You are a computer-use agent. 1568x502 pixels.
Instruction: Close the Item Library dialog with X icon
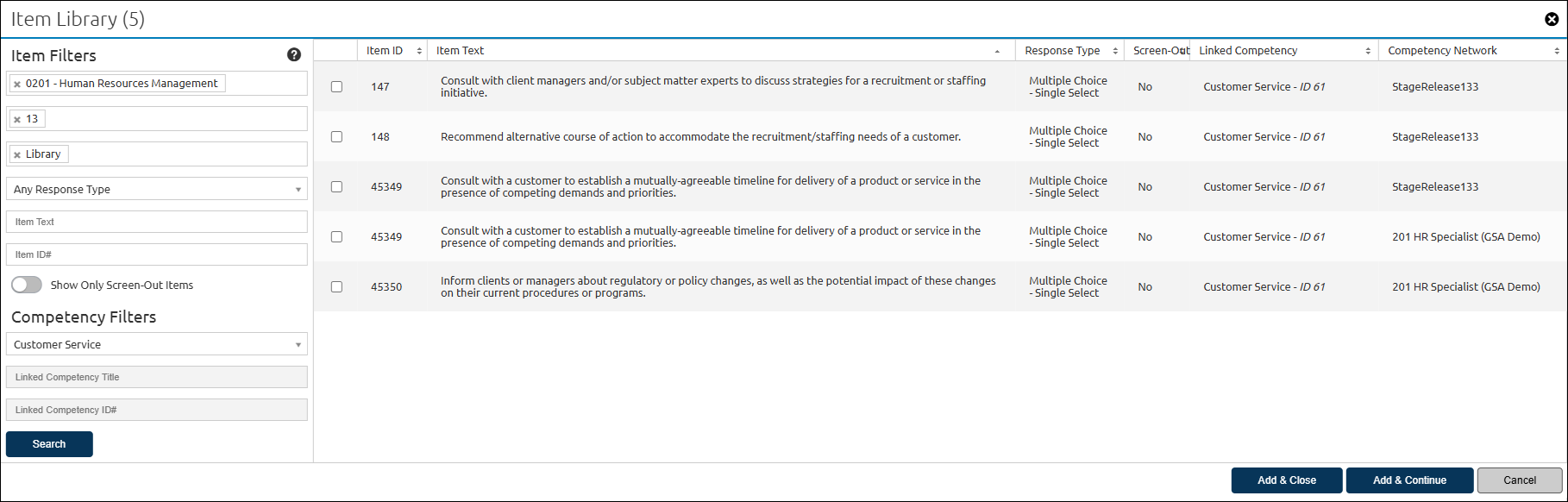pos(1552,19)
